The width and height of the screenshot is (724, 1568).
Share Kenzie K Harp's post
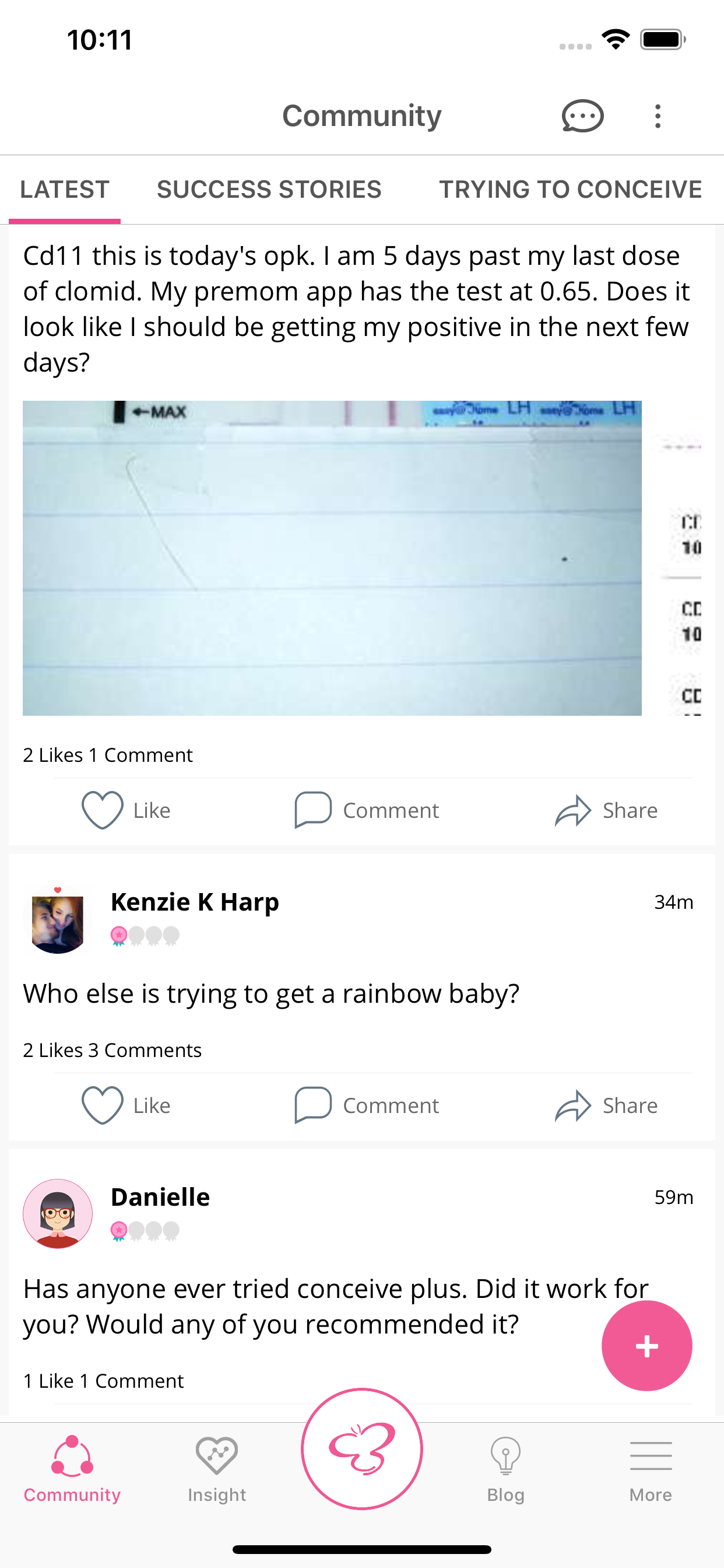coord(606,1105)
